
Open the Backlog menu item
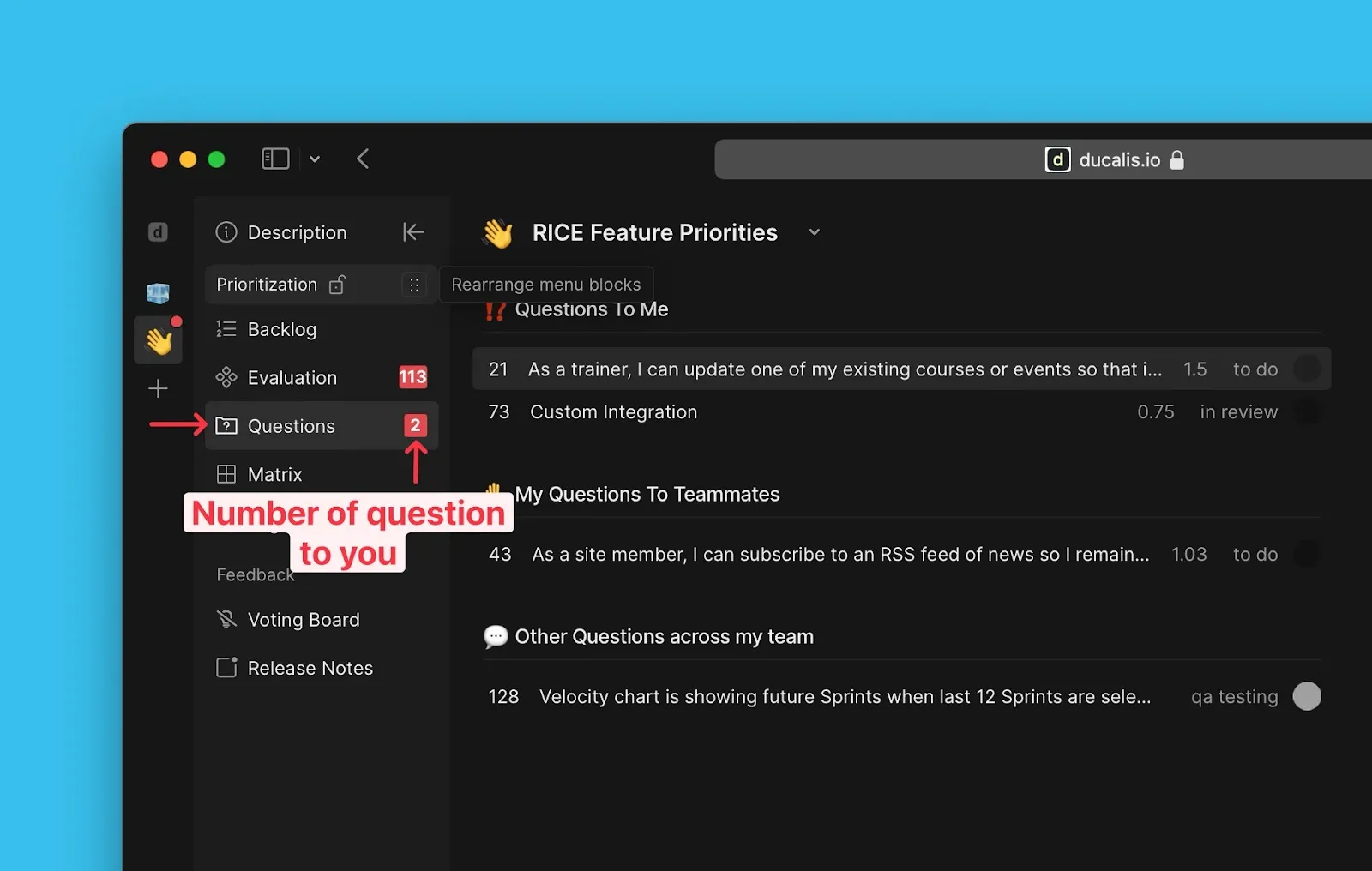tap(281, 330)
